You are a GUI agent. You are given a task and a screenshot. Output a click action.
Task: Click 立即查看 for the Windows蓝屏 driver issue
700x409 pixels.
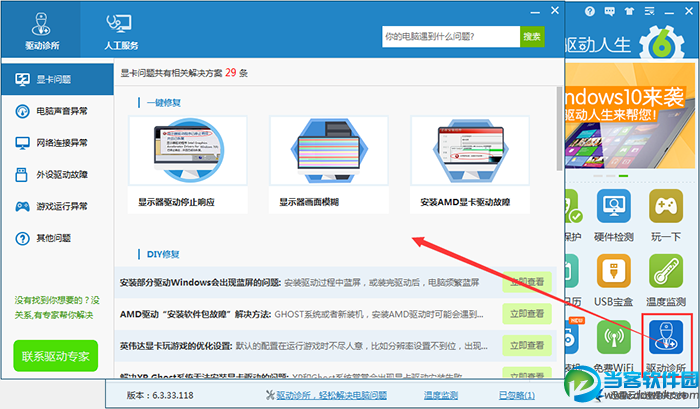[527, 282]
